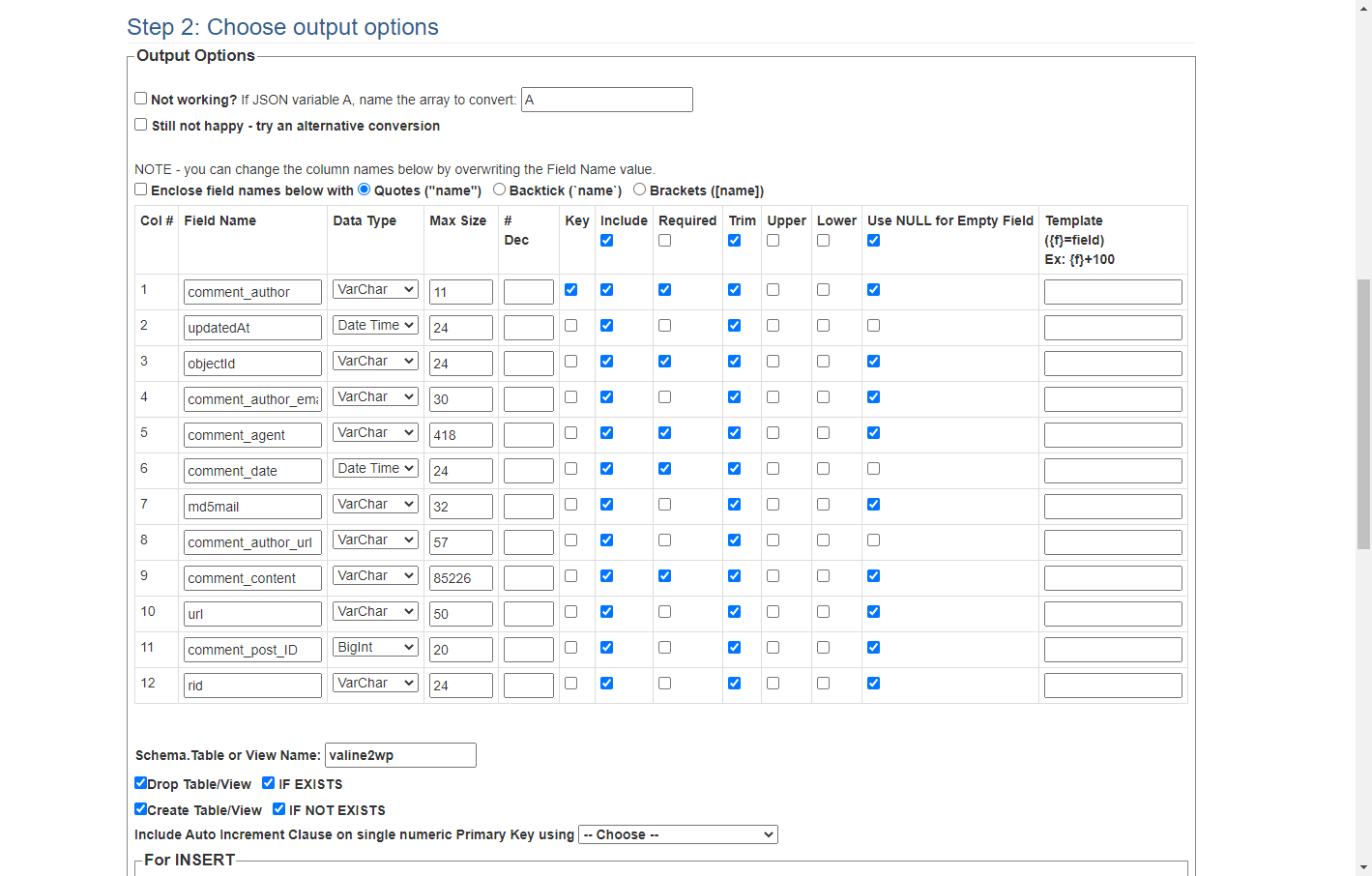Open Data Type dropdown for comment_agent
The image size is (1372, 876).
[375, 432]
